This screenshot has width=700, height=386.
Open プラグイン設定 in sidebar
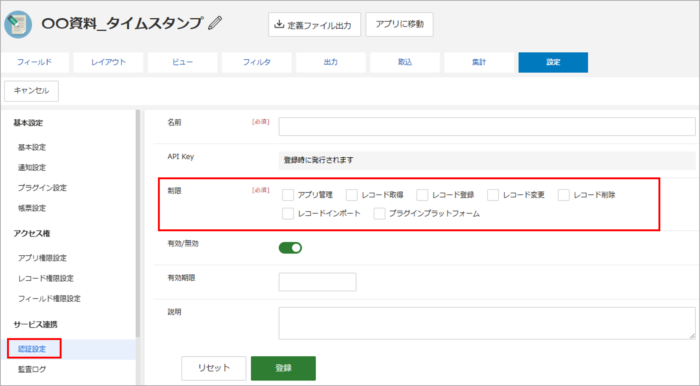pyautogui.click(x=42, y=188)
